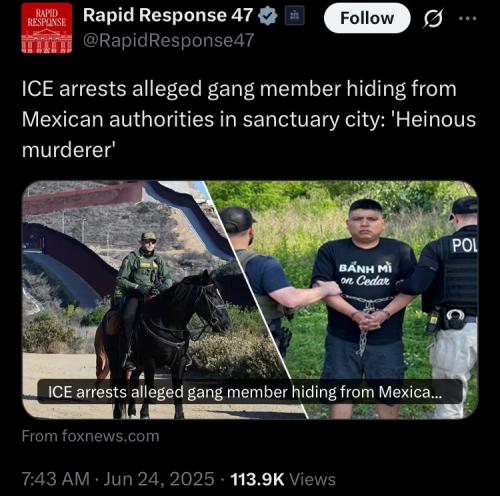Select the tweet text about ICE arrest
500x496 pixels.
pos(249,119)
